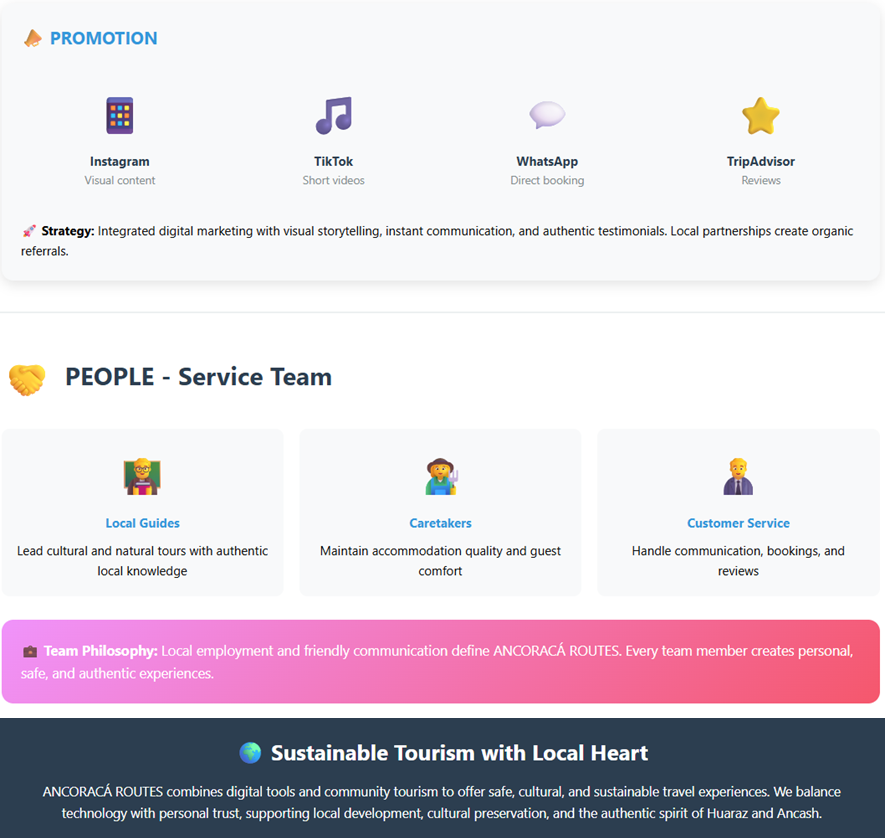The height and width of the screenshot is (838, 885).
Task: Click the TripAdvisor label text
Action: [x=761, y=161]
